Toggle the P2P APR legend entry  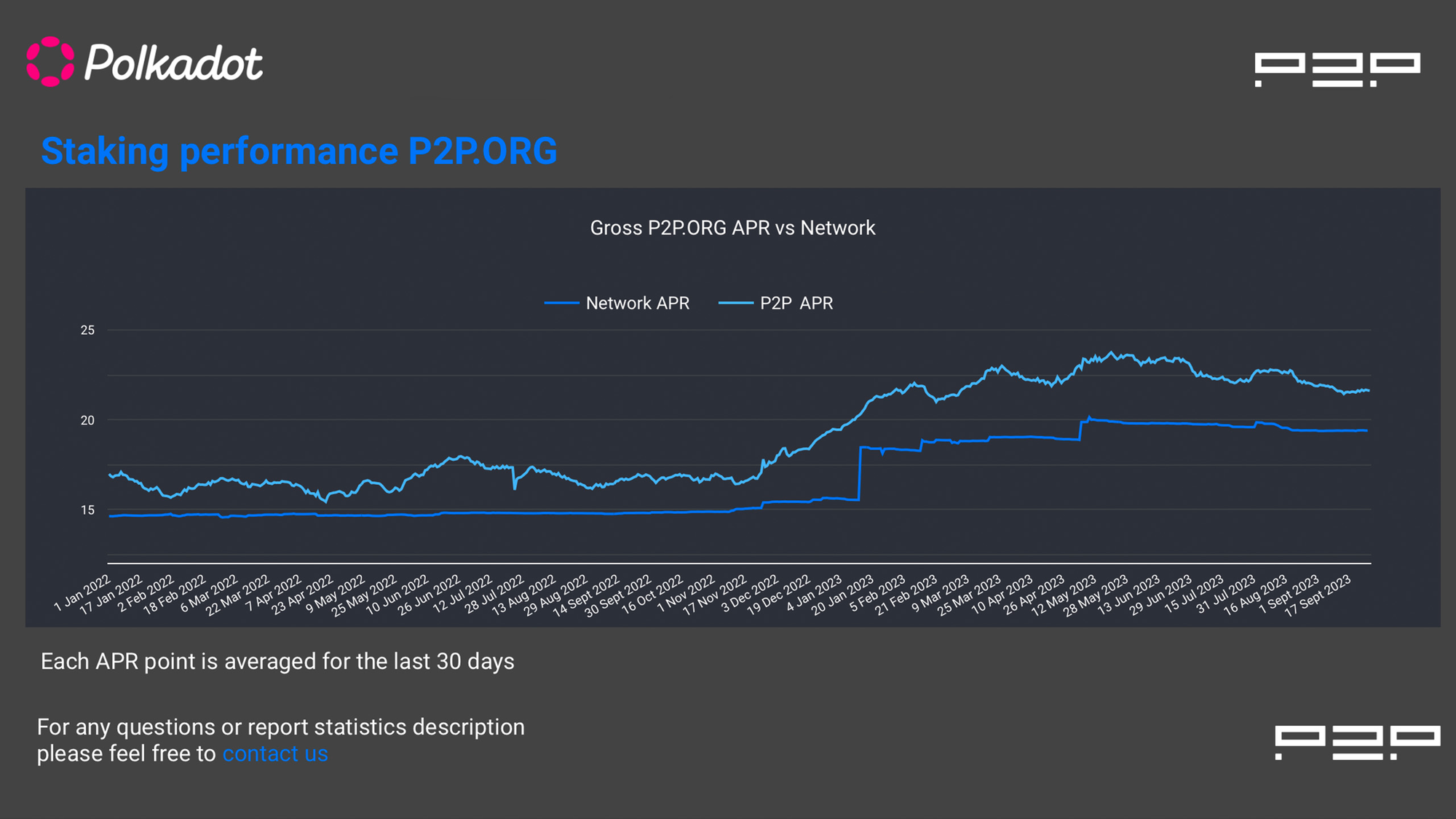point(775,303)
